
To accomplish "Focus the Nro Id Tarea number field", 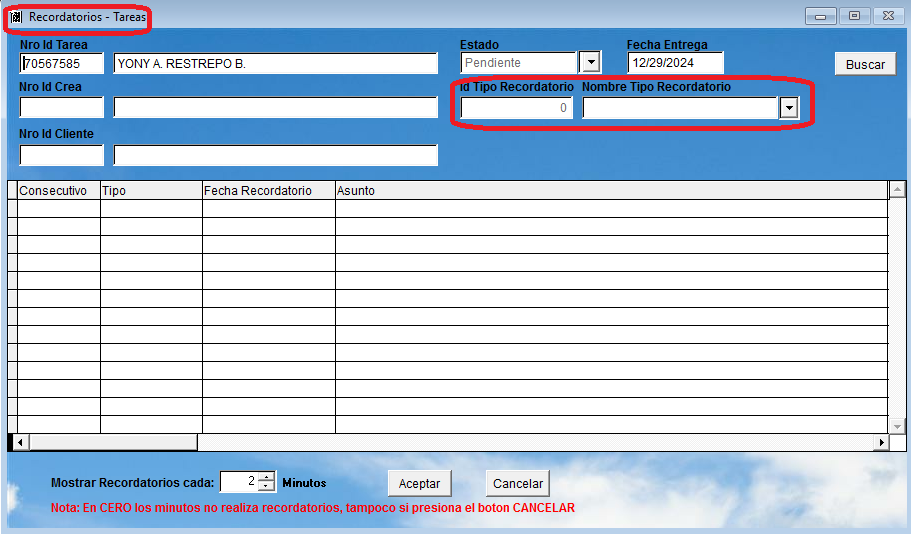I will tap(62, 63).
